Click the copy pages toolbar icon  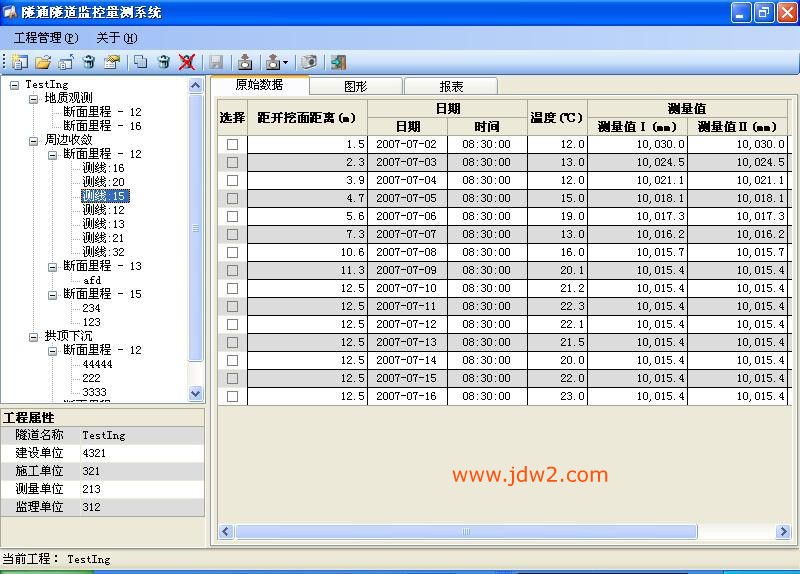pos(141,62)
